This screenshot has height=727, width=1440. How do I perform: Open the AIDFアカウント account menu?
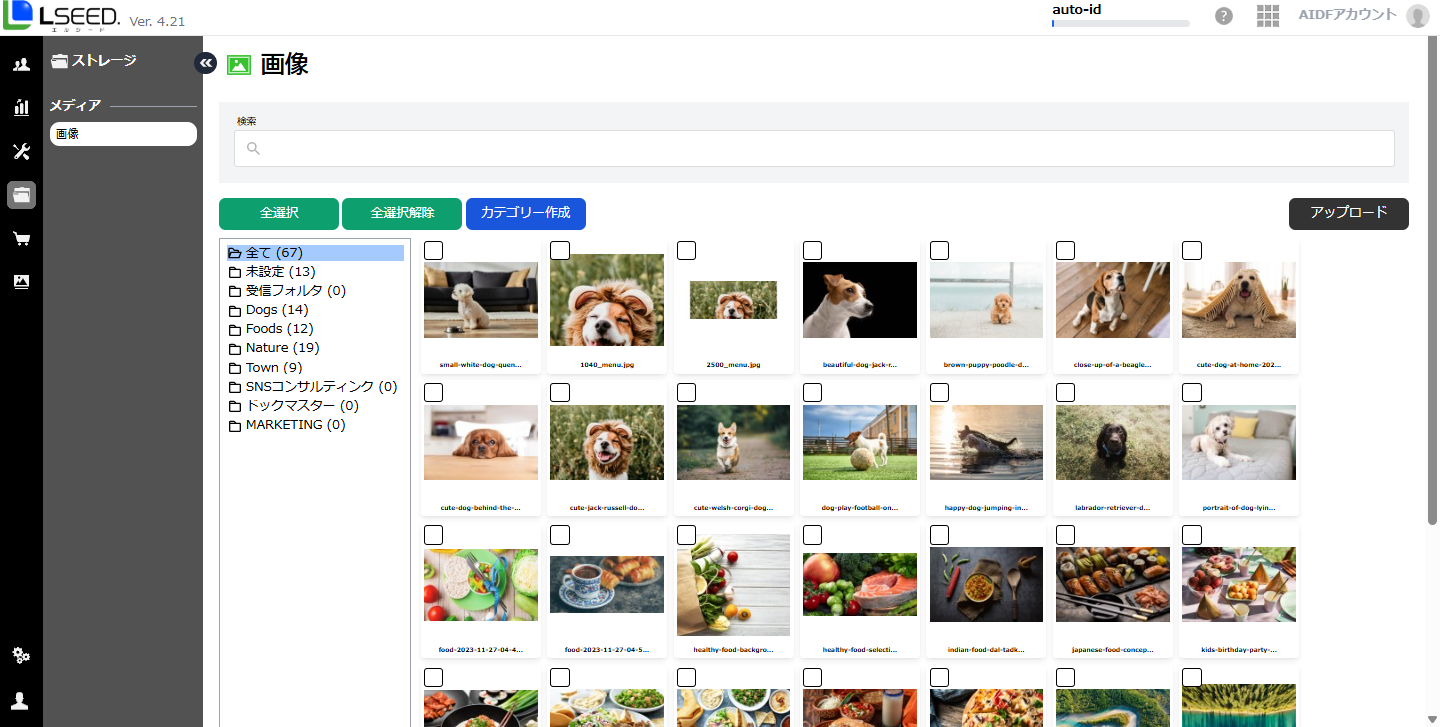click(x=1361, y=15)
